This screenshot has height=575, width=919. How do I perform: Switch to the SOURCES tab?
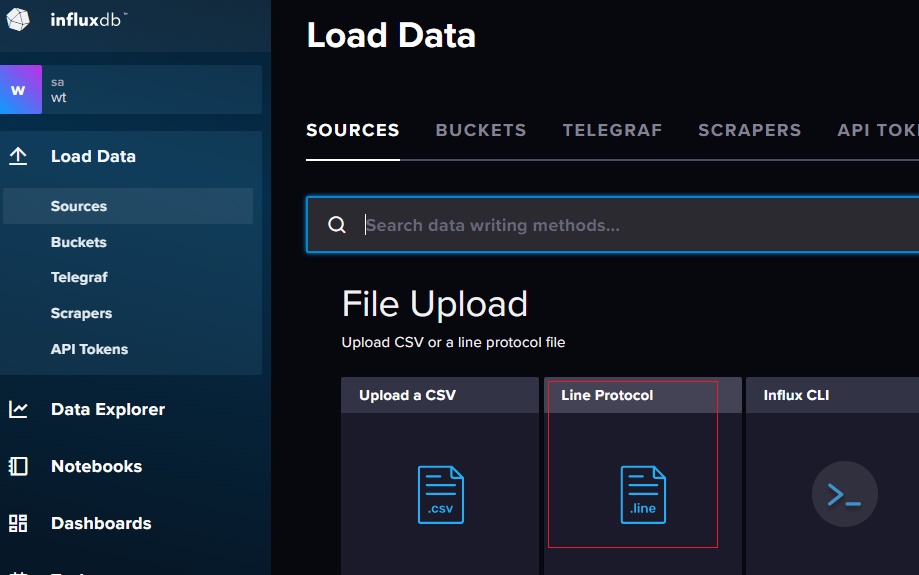point(353,130)
